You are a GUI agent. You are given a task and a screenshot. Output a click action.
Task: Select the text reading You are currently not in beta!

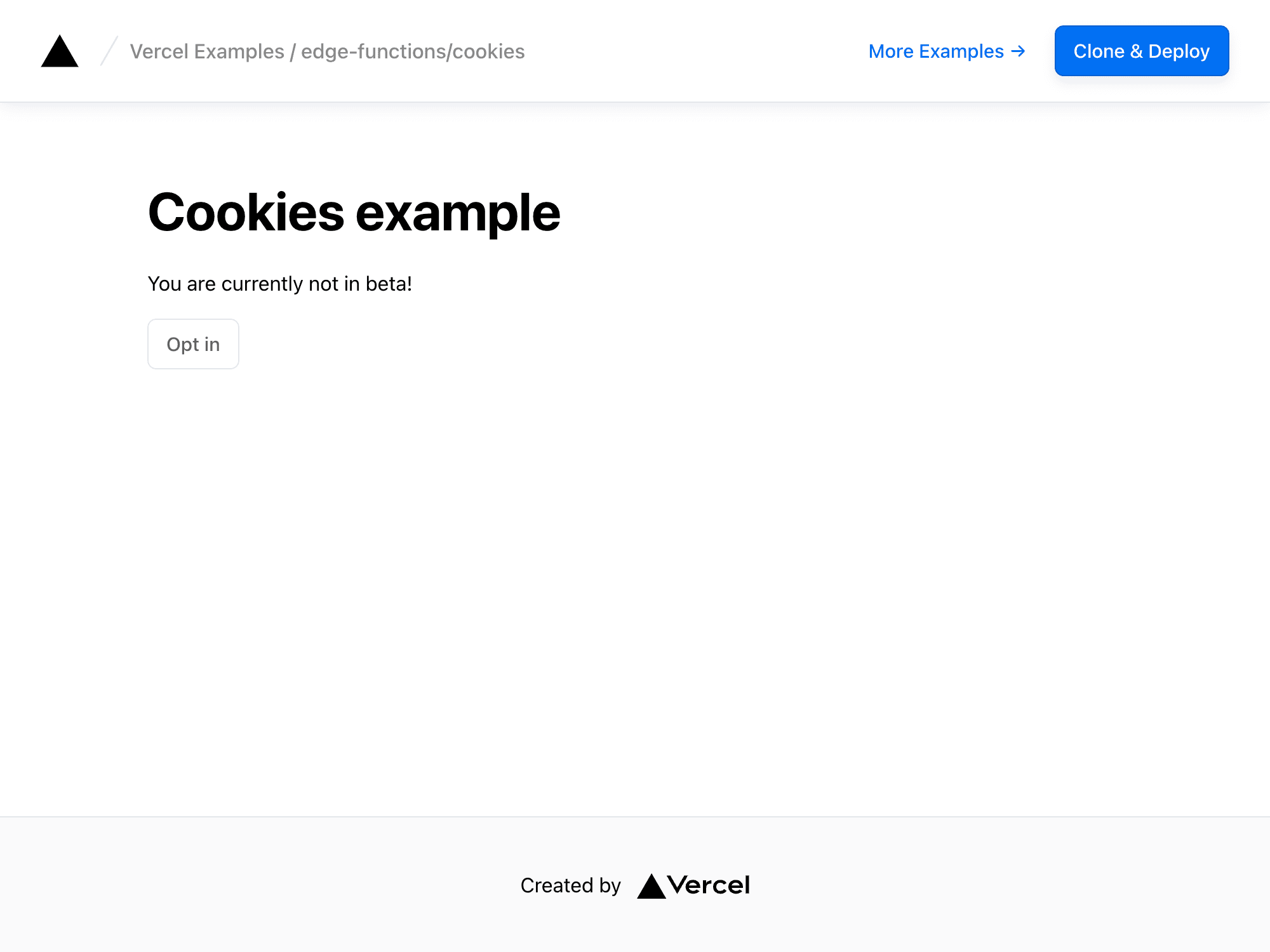280,284
